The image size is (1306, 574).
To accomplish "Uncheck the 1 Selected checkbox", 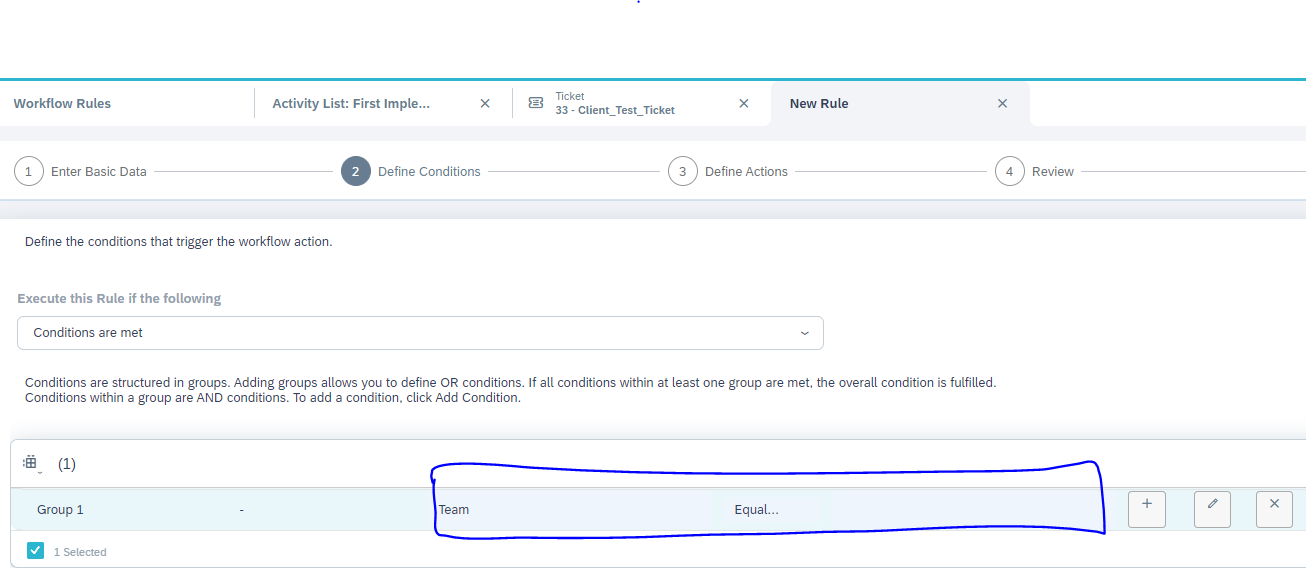I will click(36, 551).
